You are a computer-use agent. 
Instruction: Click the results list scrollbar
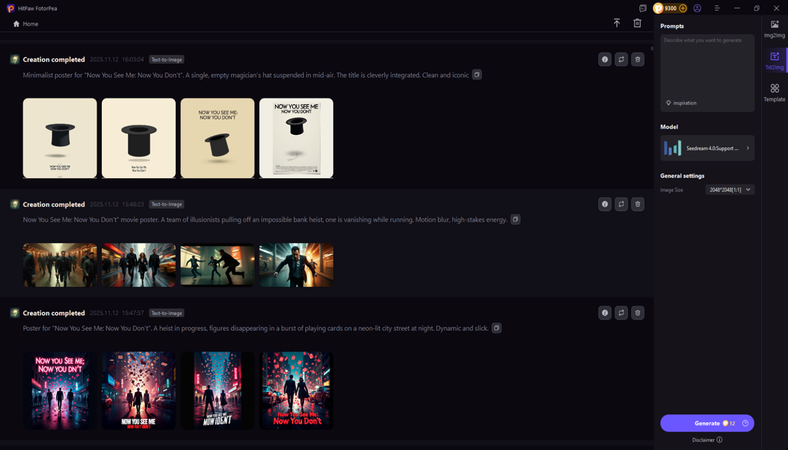652,48
